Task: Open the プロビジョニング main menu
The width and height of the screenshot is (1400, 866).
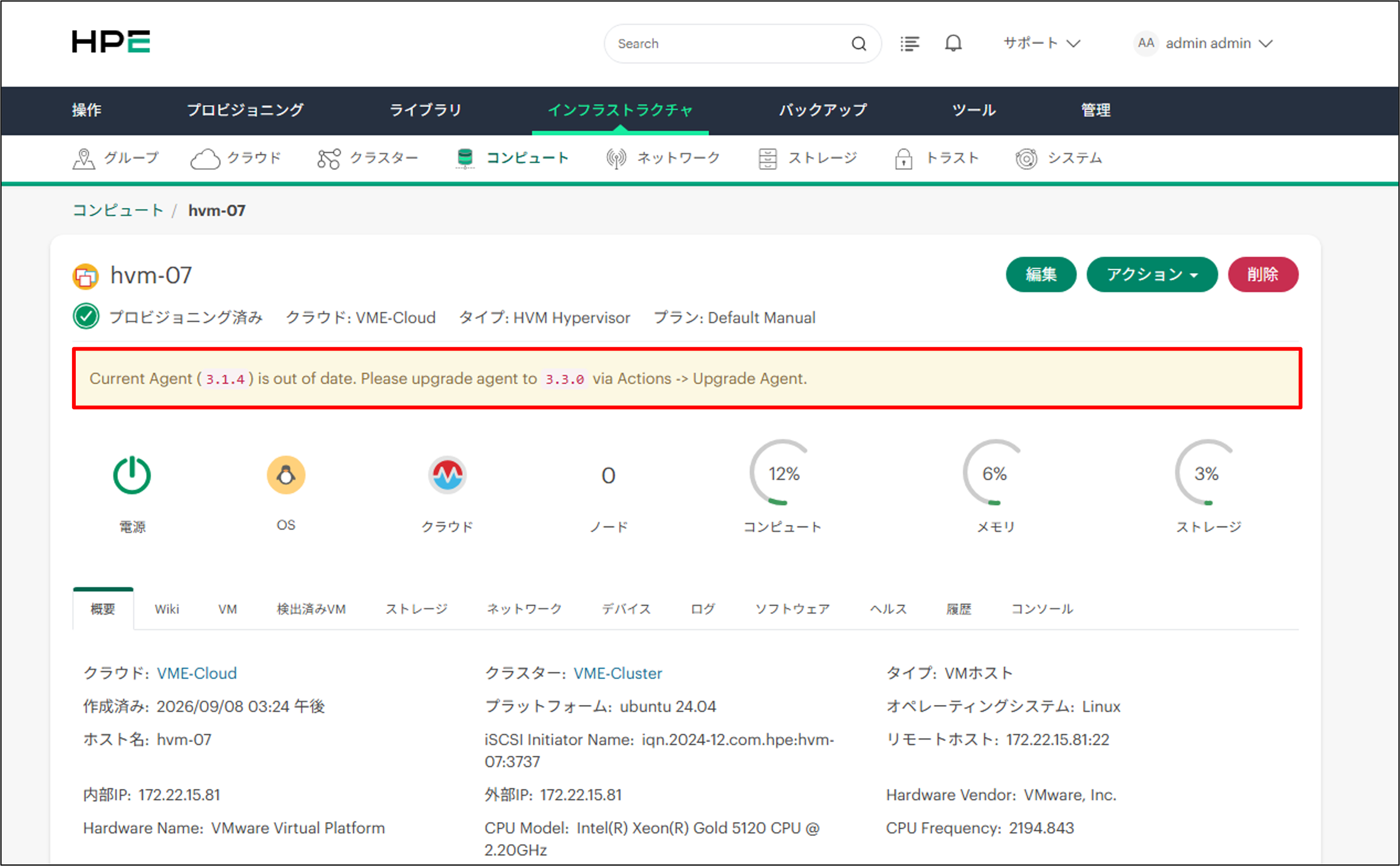Action: (245, 110)
